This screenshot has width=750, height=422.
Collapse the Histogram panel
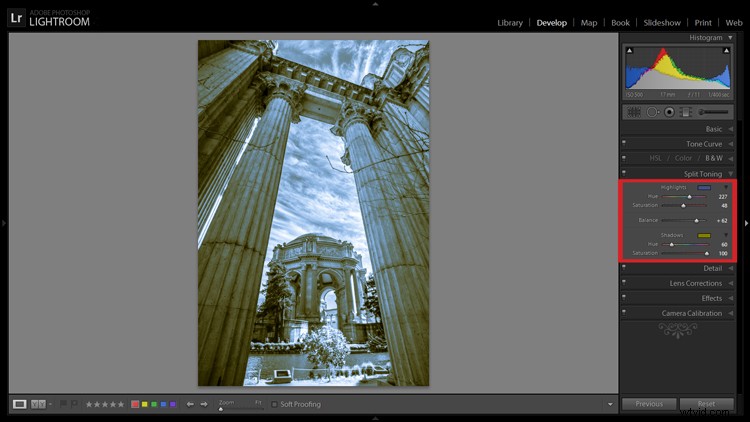[x=730, y=37]
